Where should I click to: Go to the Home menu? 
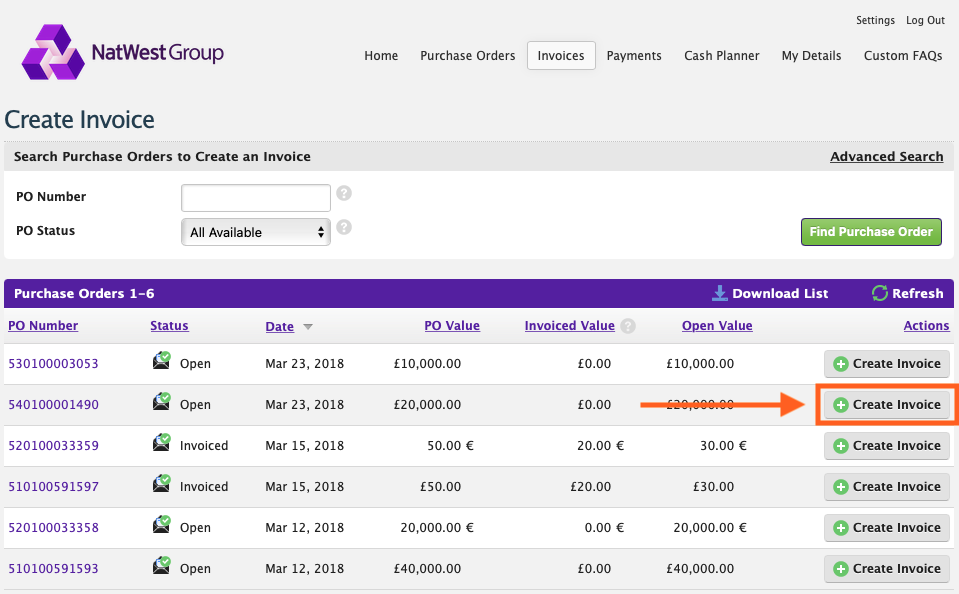click(381, 56)
